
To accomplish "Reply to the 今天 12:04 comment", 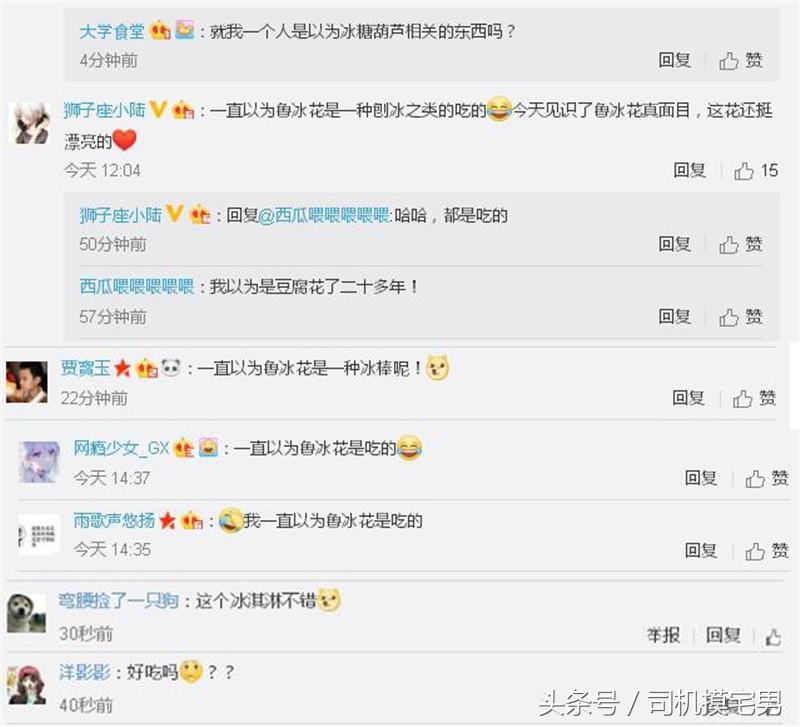I will [x=689, y=170].
